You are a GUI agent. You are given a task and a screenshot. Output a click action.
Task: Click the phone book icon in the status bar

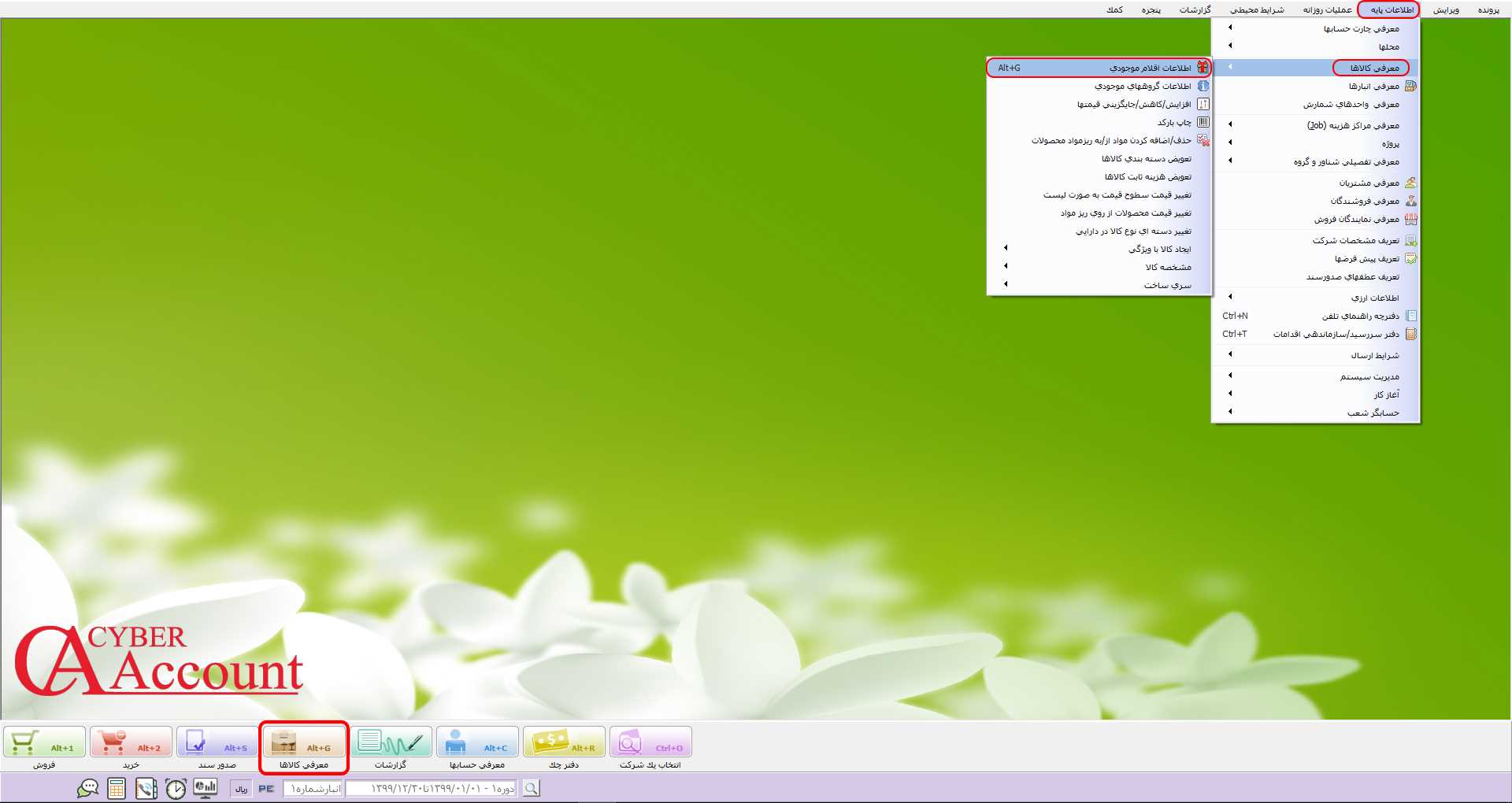(146, 788)
